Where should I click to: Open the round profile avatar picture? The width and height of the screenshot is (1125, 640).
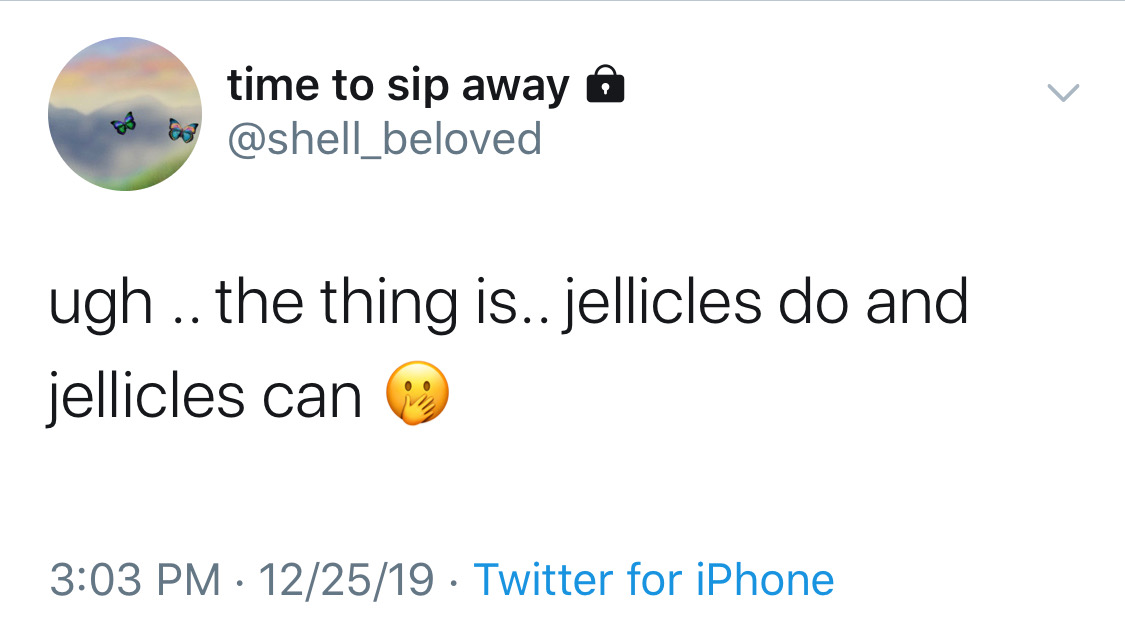[x=125, y=114]
